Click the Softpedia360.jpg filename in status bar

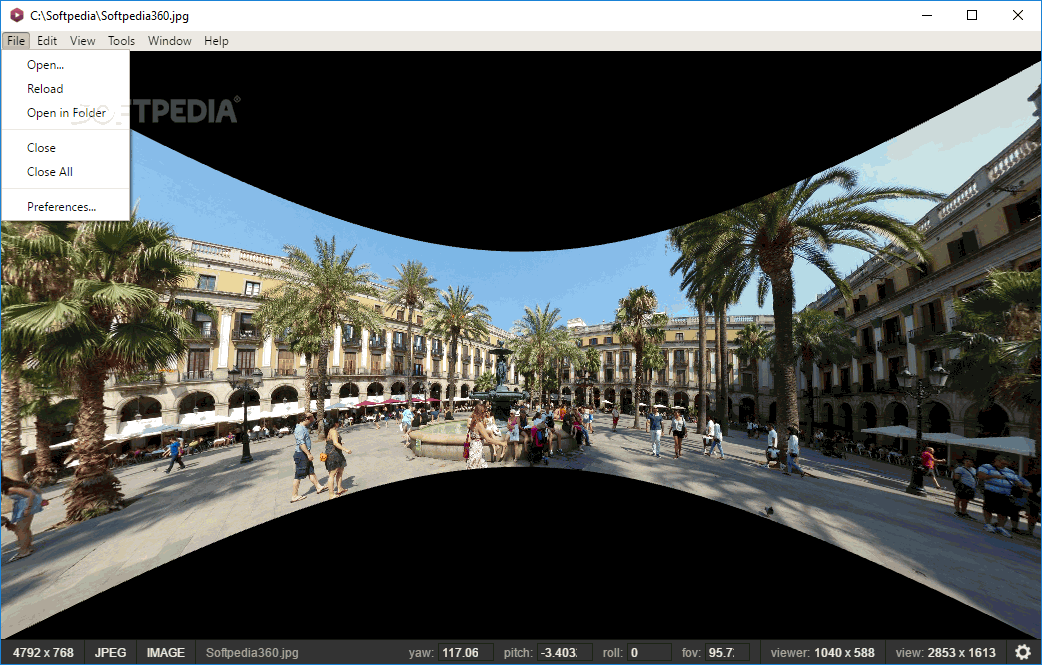coord(252,652)
